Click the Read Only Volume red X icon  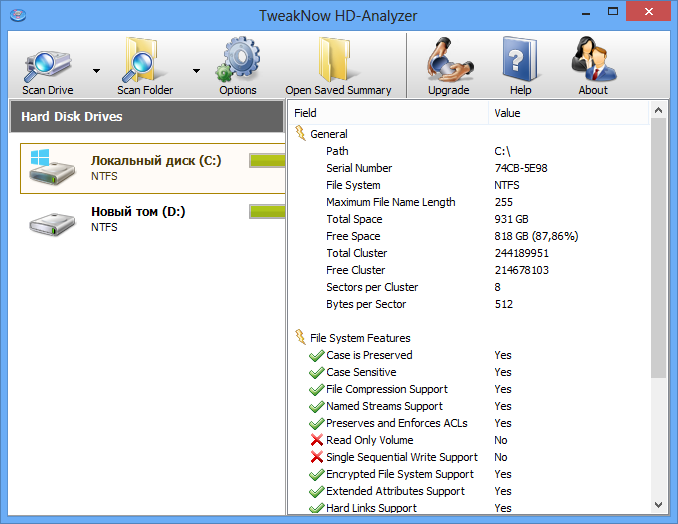[x=317, y=440]
